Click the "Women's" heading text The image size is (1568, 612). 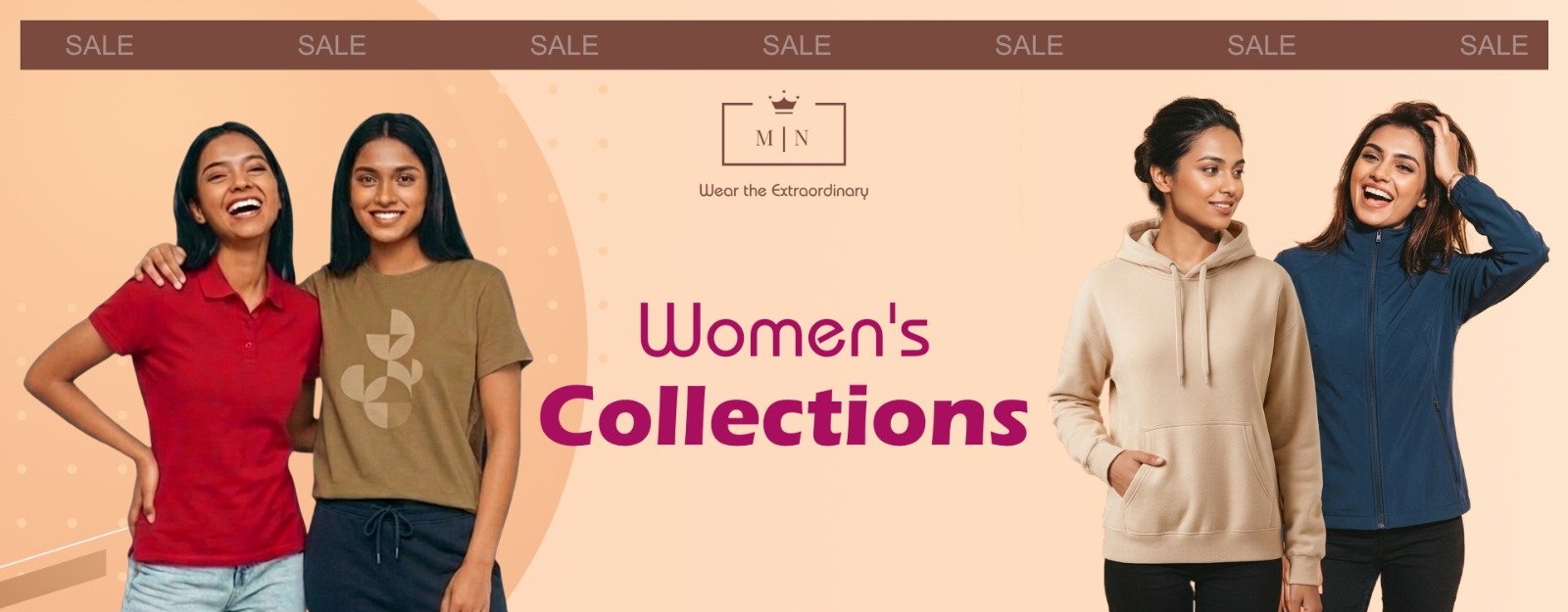[x=784, y=330]
